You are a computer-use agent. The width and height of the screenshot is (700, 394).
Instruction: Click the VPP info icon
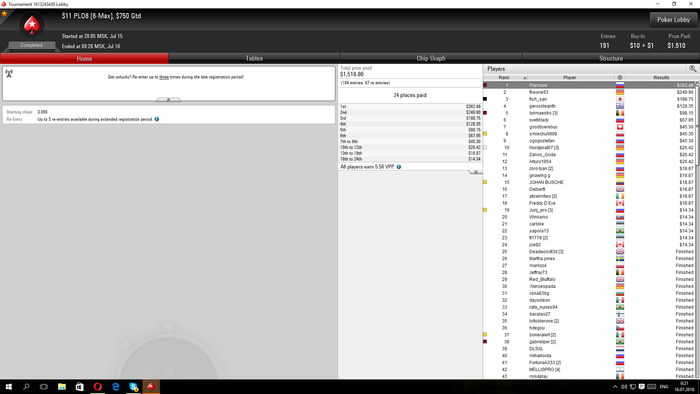pos(399,167)
